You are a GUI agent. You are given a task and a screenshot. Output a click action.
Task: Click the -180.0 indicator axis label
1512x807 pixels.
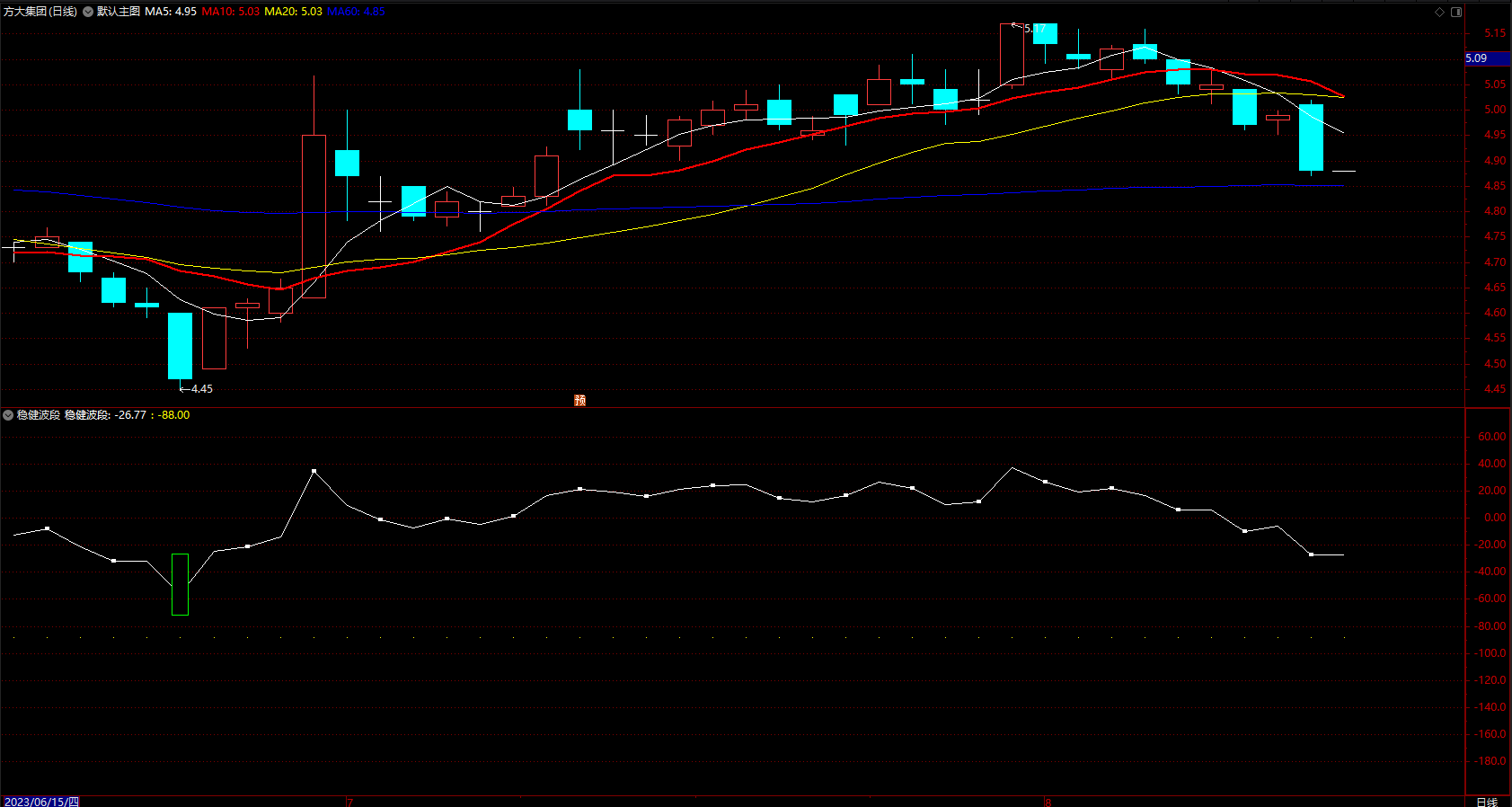tap(1490, 761)
